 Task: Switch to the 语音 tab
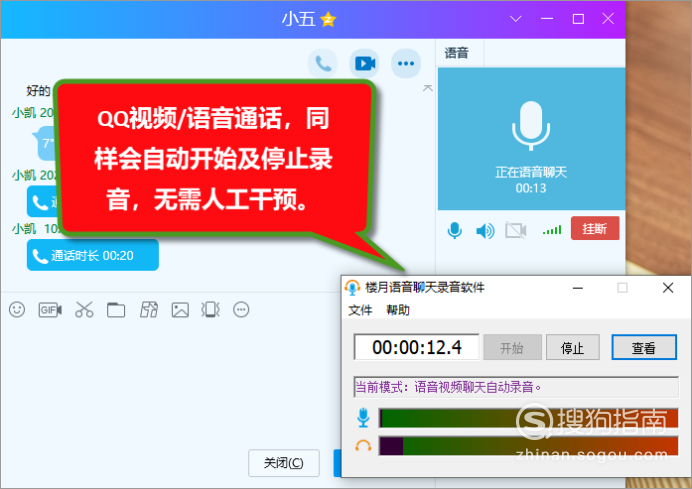click(457, 53)
